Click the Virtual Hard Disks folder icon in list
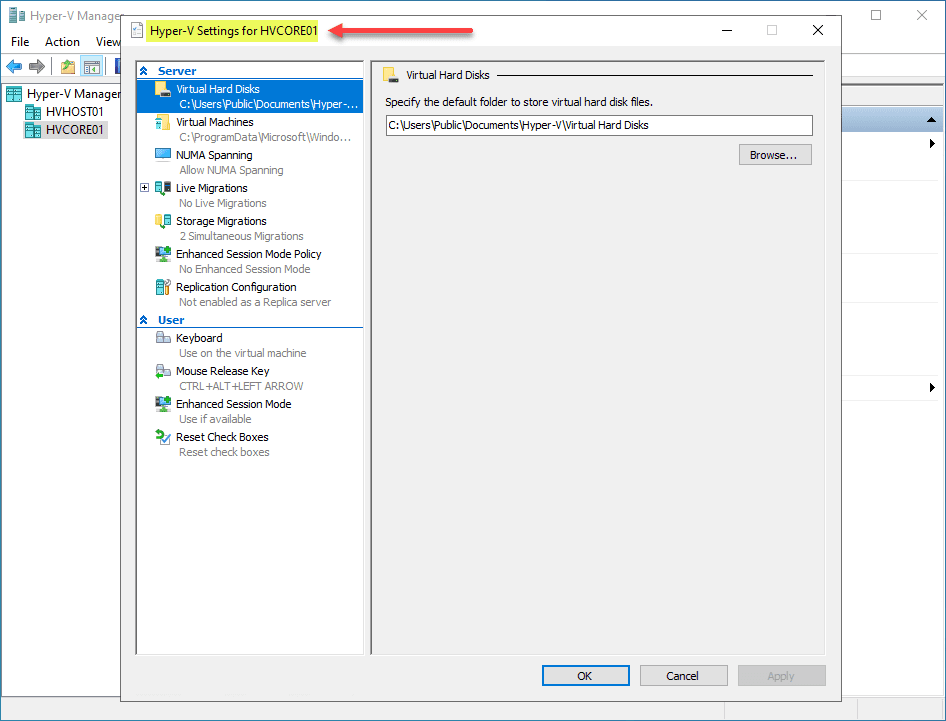Screen dimensions: 946x721 click(162, 89)
